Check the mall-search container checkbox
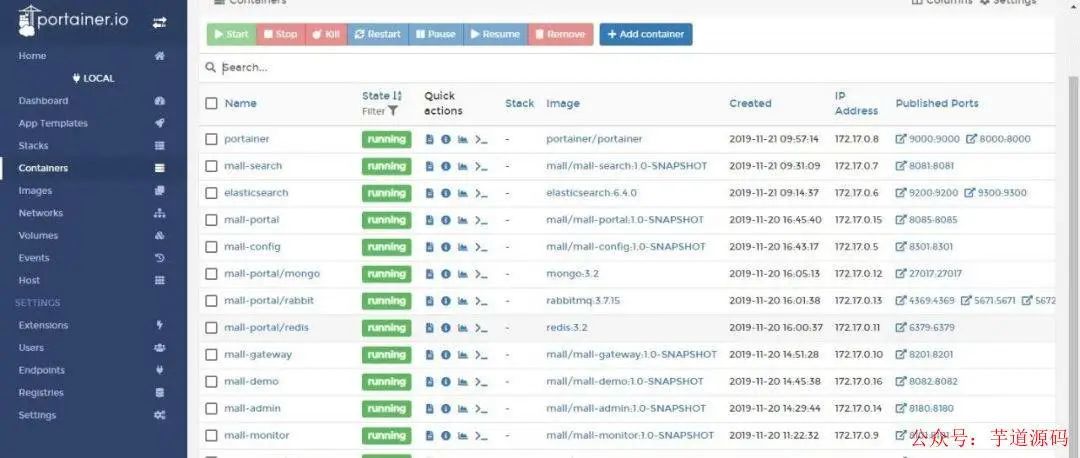This screenshot has height=458, width=1080. point(211,166)
